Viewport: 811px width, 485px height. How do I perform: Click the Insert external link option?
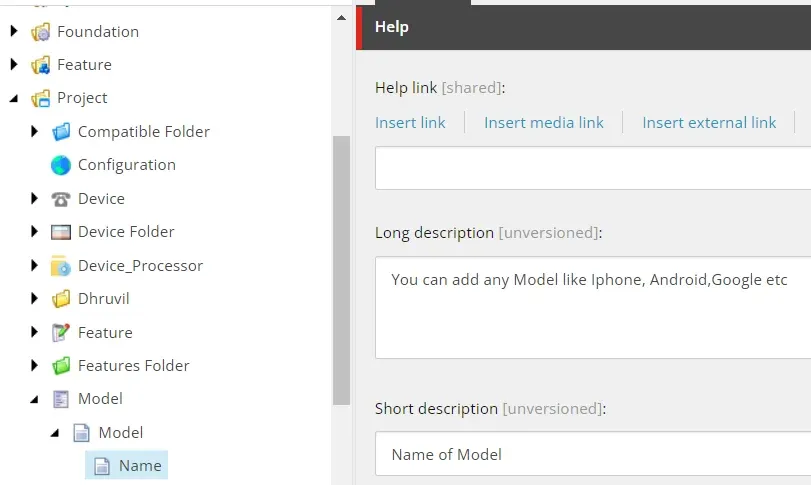[x=709, y=123]
